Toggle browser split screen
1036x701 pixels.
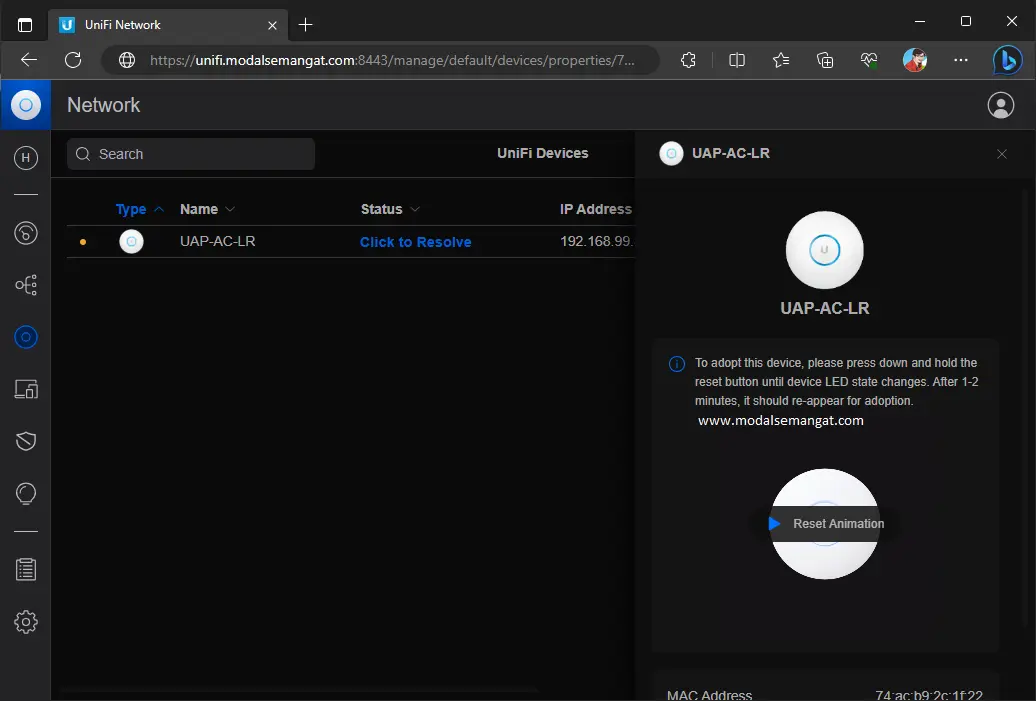[x=737, y=60]
